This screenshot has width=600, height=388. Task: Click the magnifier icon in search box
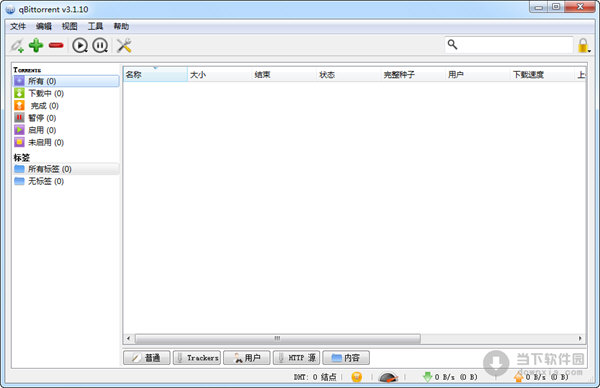[452, 44]
